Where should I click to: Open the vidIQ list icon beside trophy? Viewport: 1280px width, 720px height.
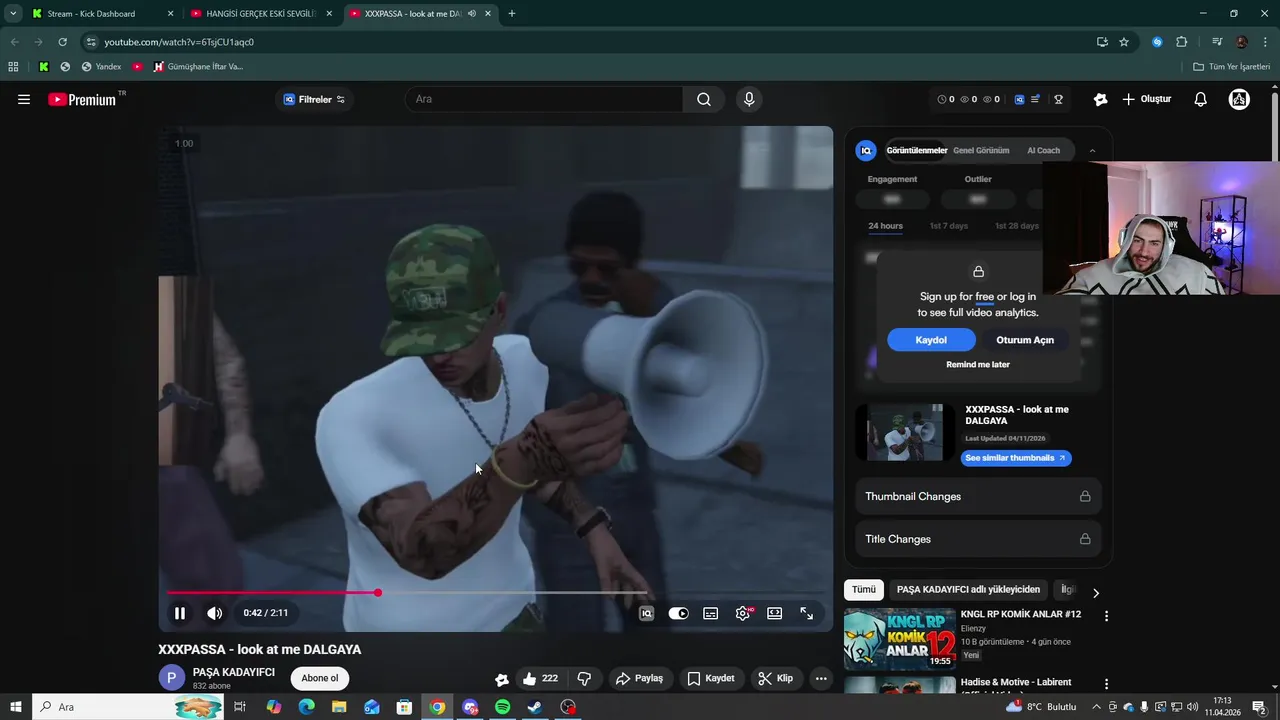tap(1036, 99)
